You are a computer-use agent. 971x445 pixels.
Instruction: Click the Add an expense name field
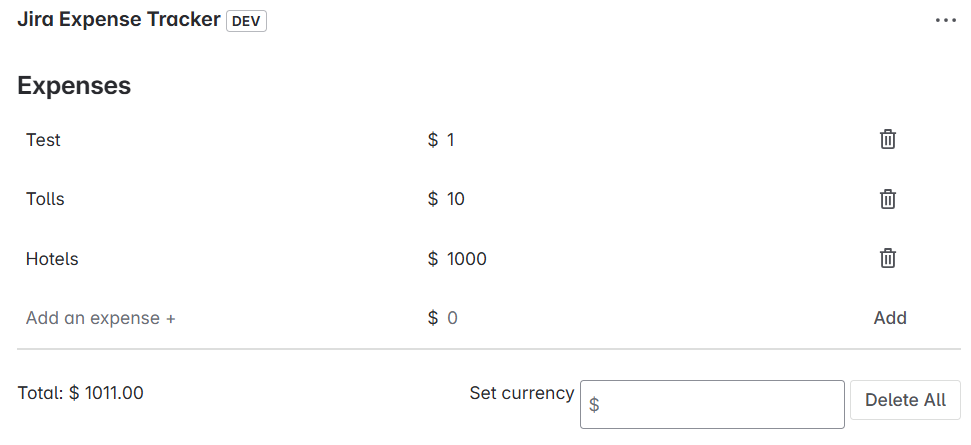coord(101,318)
